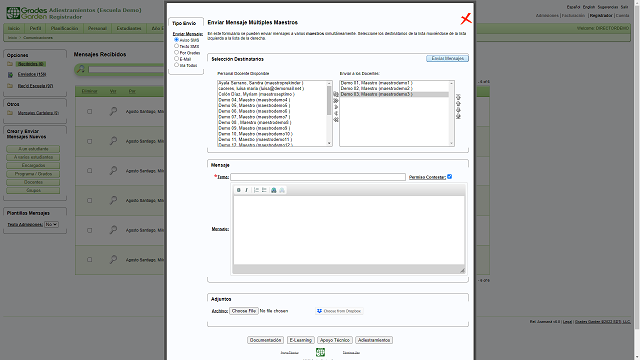The width and height of the screenshot is (640, 360).
Task: Click the available staff list scrollbar thumb
Action: 329,100
